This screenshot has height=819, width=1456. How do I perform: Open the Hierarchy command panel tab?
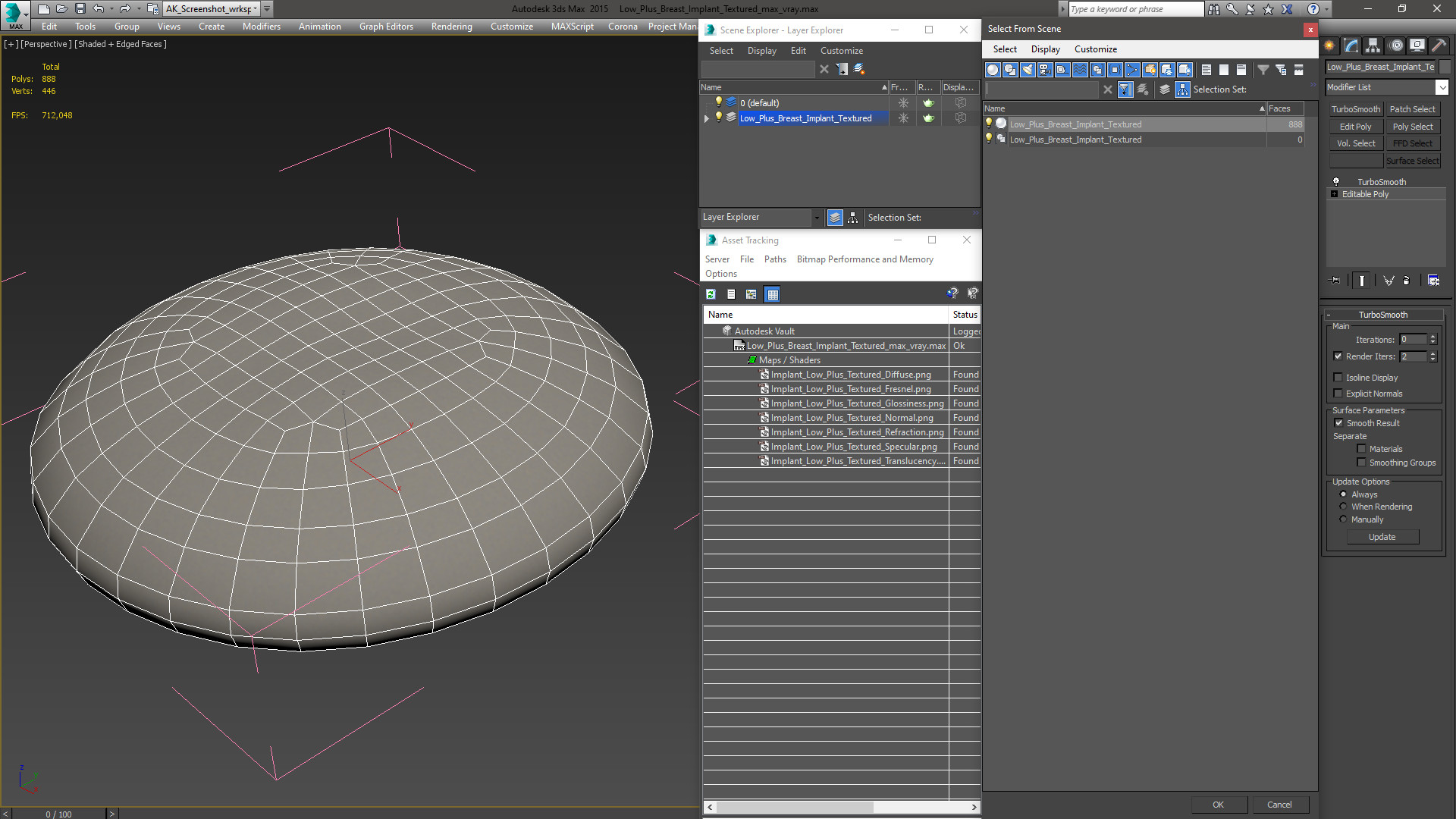pyautogui.click(x=1373, y=45)
